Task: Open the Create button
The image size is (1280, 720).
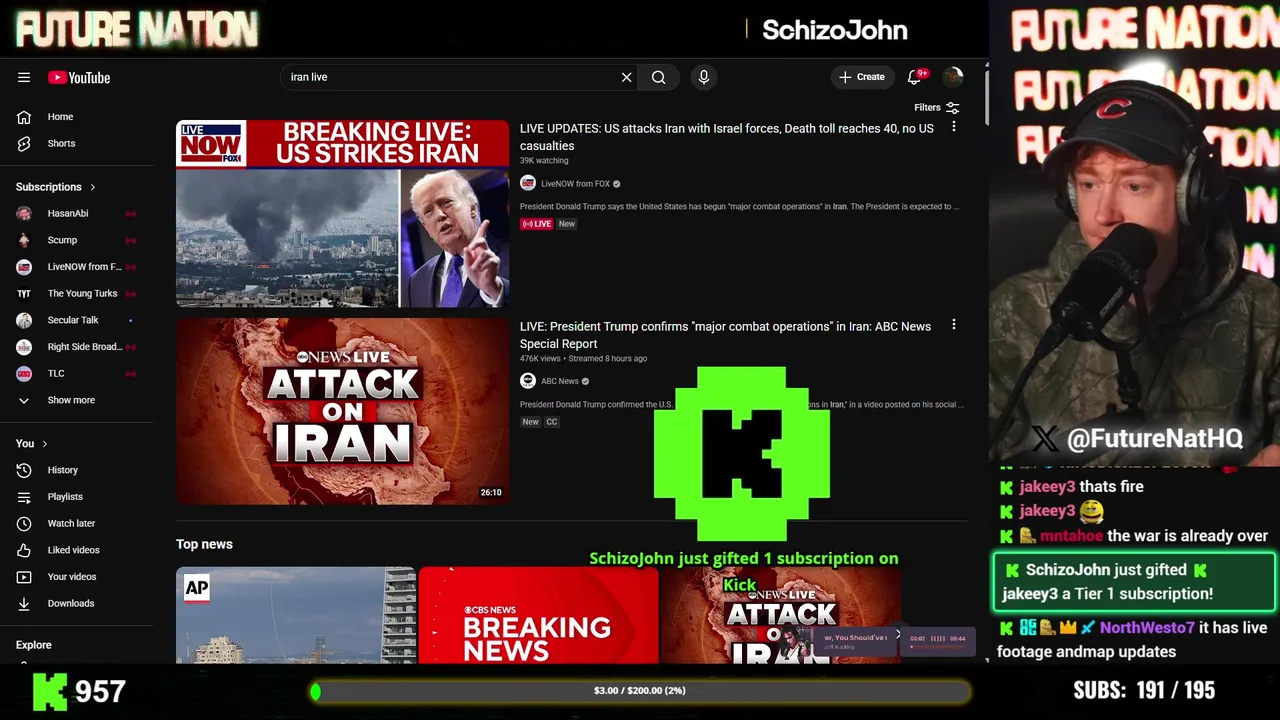Action: coord(861,77)
